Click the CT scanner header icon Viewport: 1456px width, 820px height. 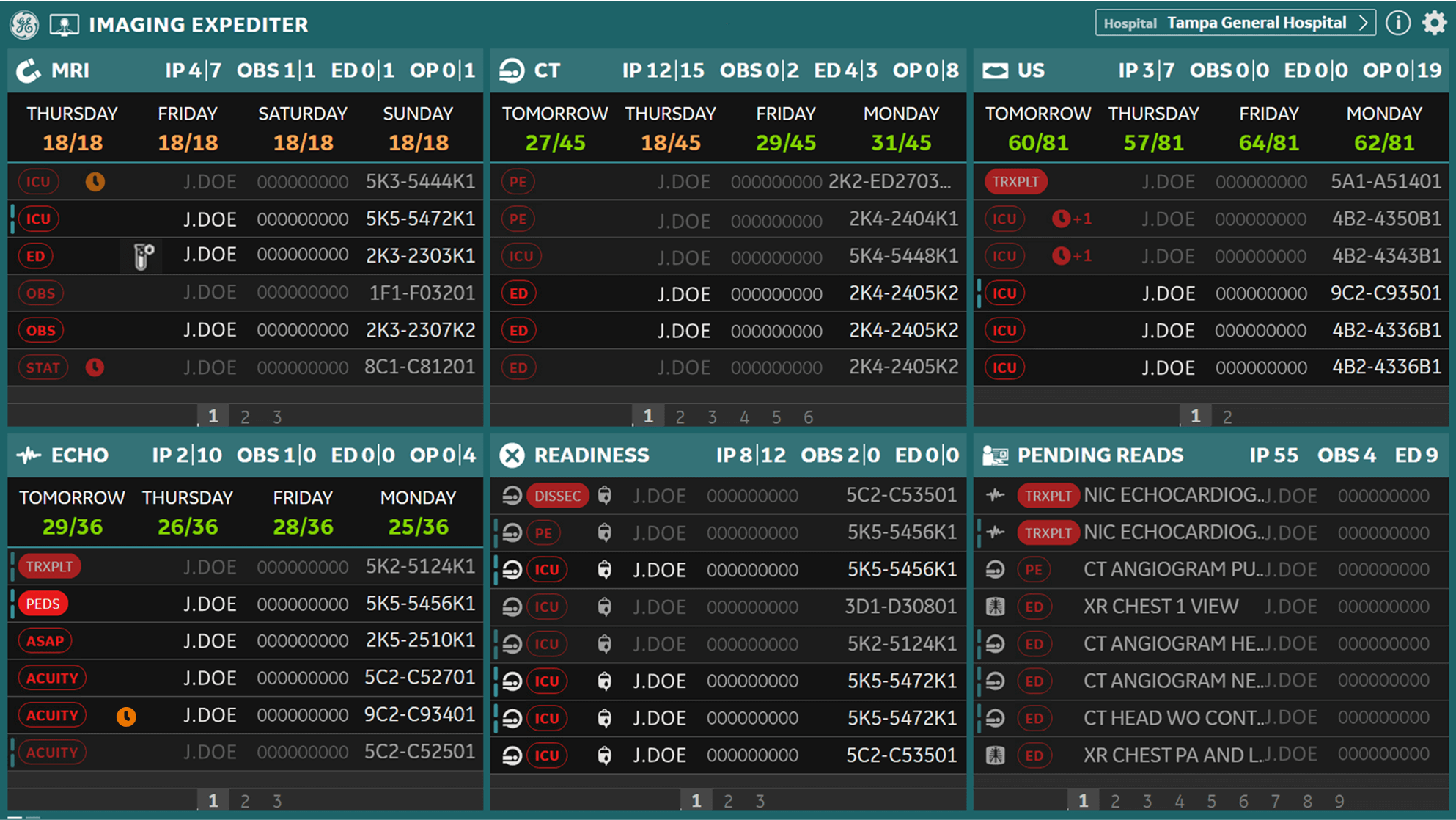(x=512, y=71)
